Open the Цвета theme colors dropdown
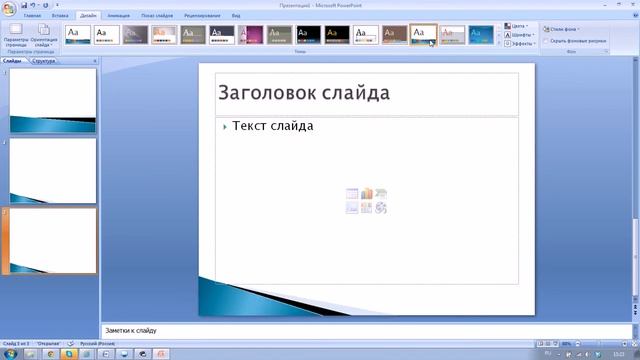The width and height of the screenshot is (640, 360). tap(516, 26)
